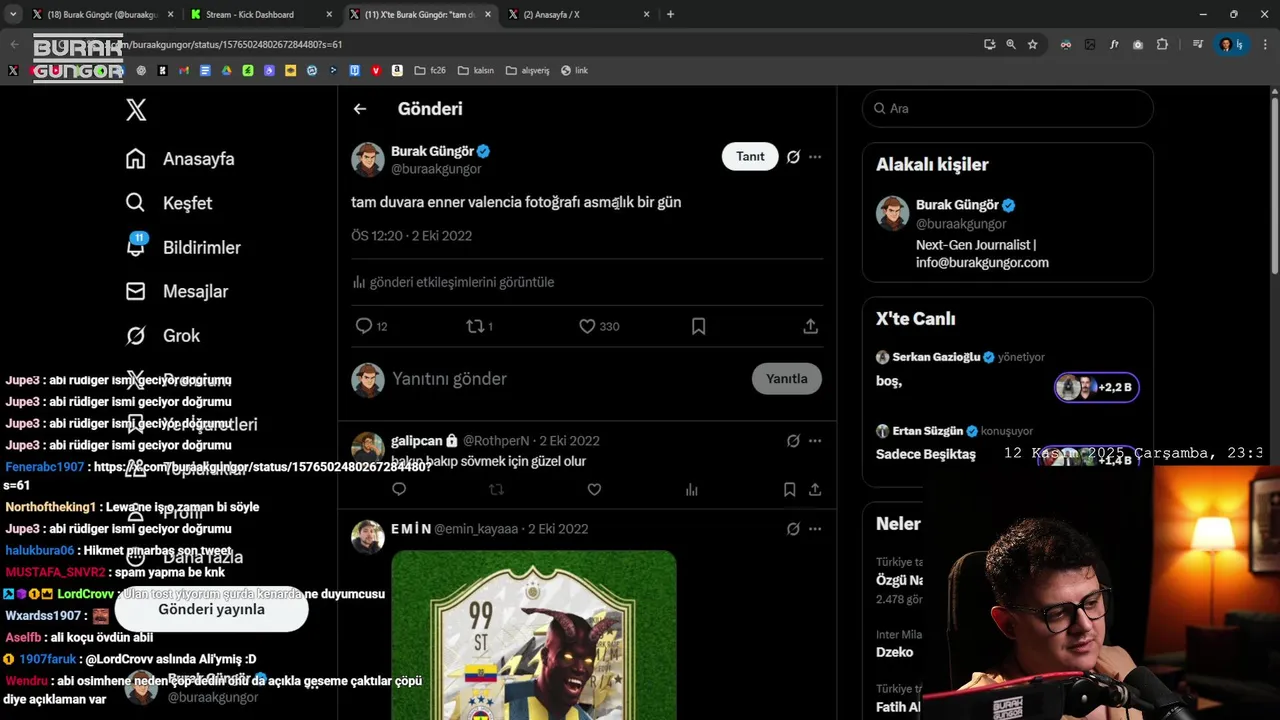Viewport: 1280px width, 720px height.
Task: Click the X logo in the sidebar
Action: [x=136, y=110]
